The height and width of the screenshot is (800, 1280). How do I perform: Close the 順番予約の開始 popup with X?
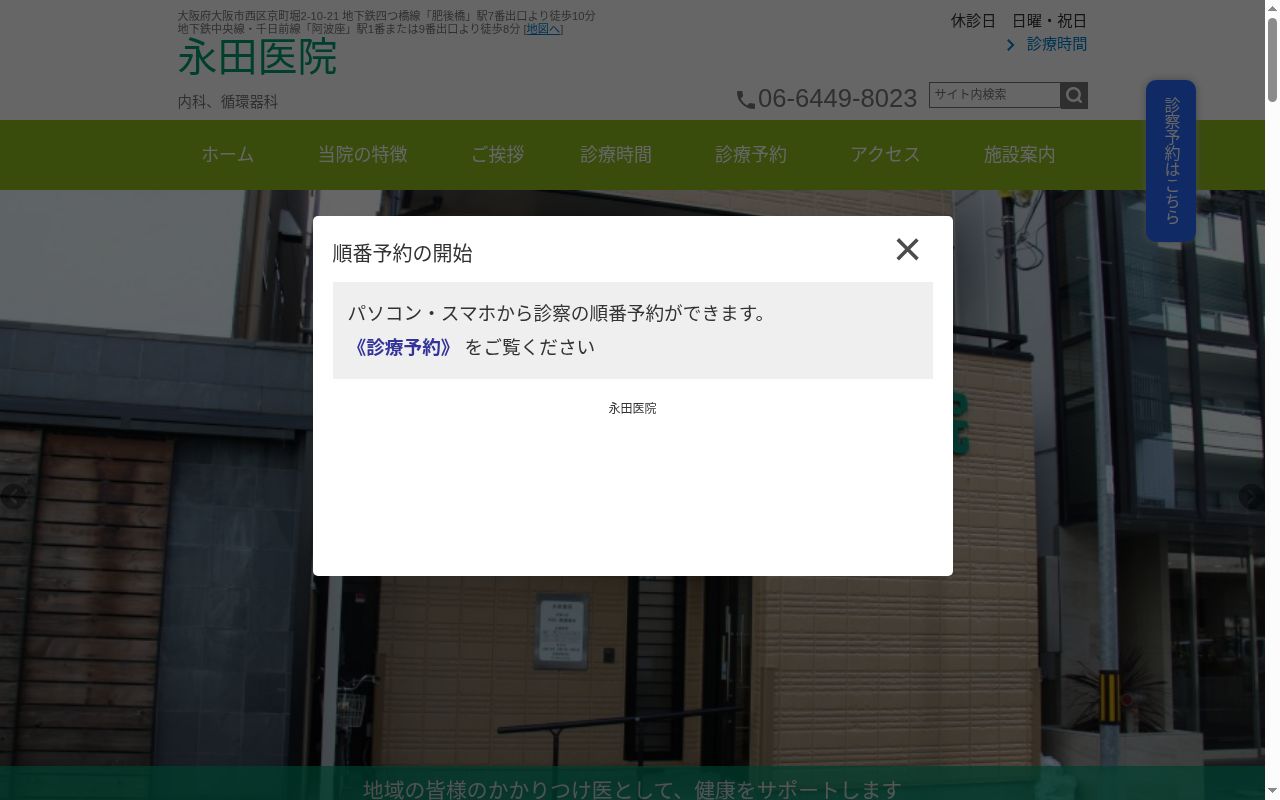click(x=907, y=249)
